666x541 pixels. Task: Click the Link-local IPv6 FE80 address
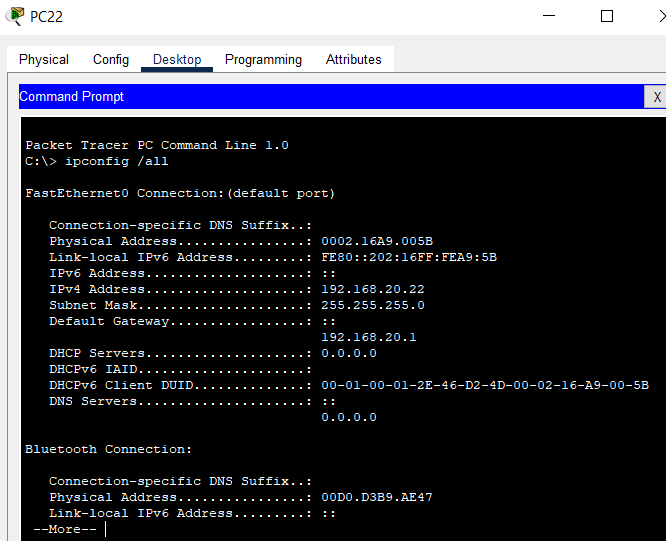(x=409, y=257)
